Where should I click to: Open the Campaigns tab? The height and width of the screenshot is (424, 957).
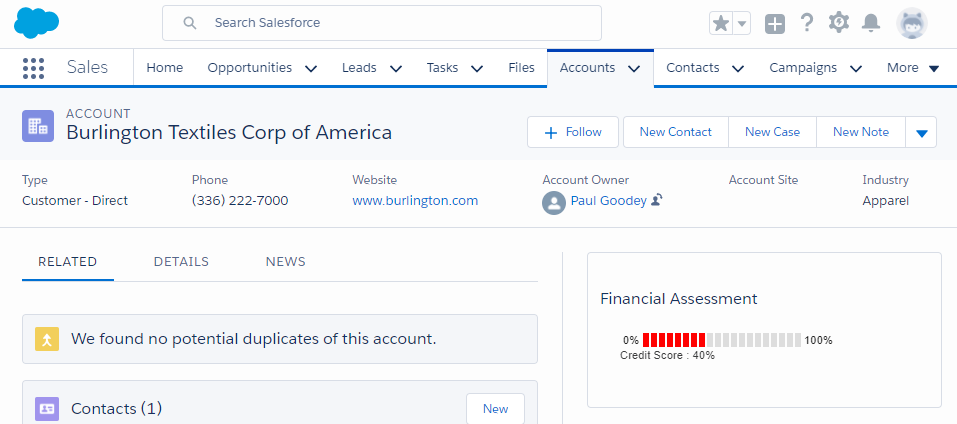803,68
